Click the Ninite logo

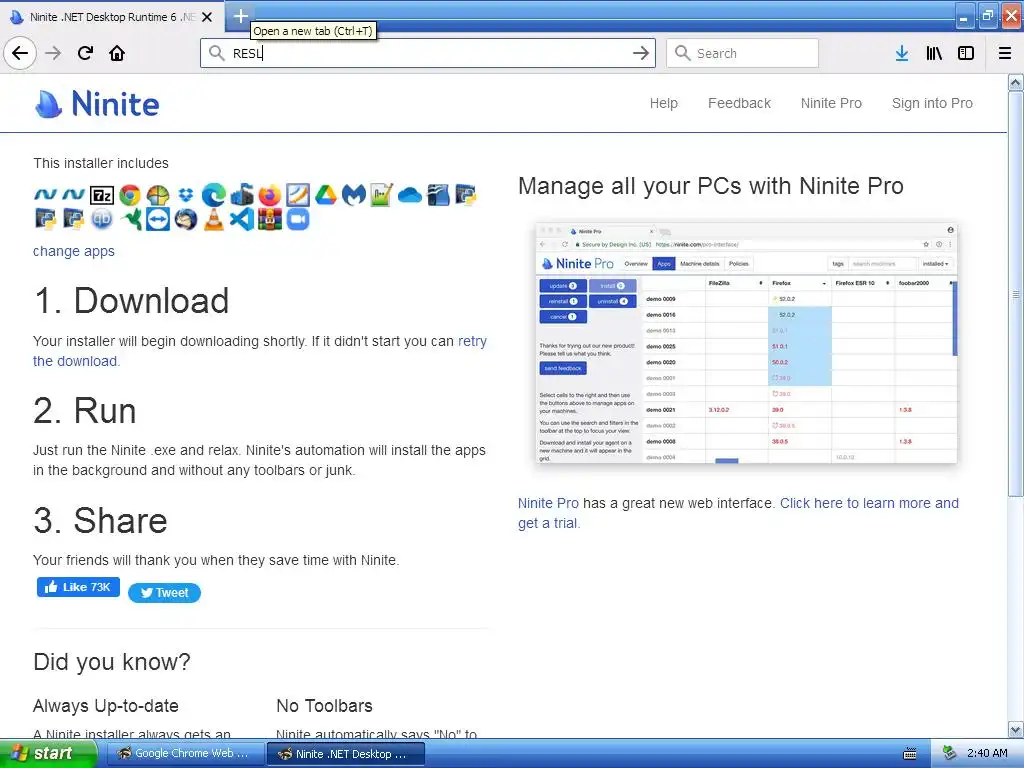pos(97,104)
